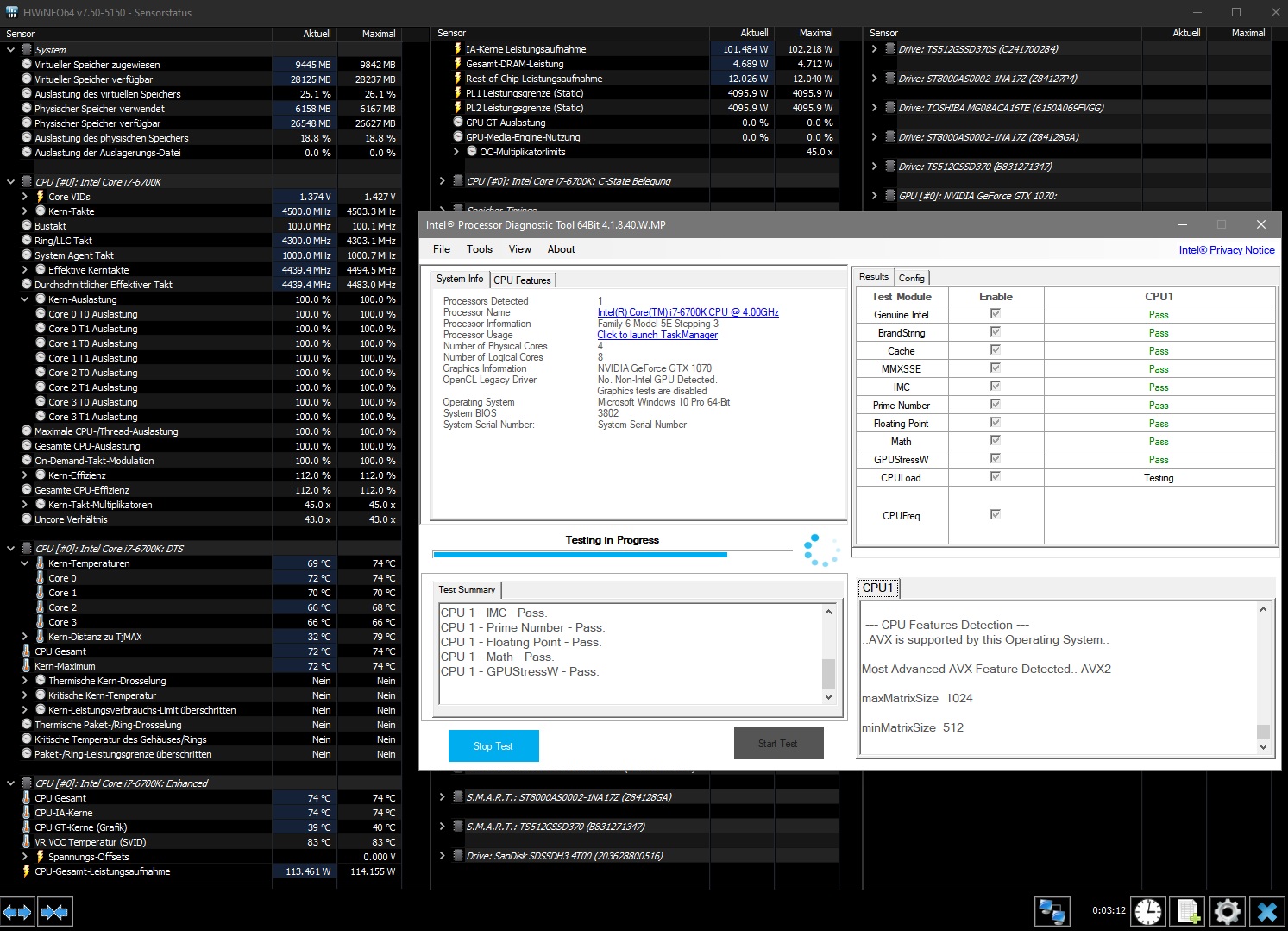Toggle the MMXSSE enable checkbox
This screenshot has width=1288, height=931.
(996, 368)
